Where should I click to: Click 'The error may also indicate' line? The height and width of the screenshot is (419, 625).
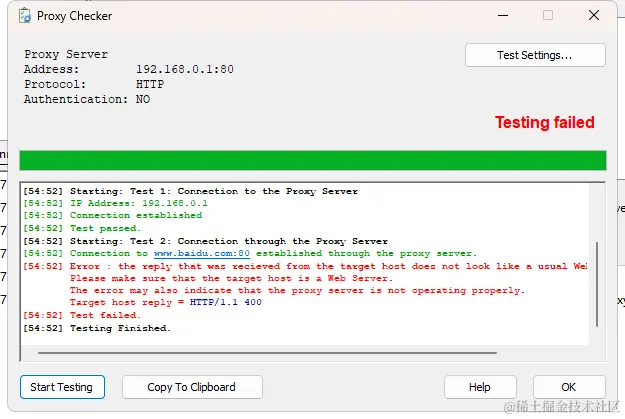click(x=297, y=290)
